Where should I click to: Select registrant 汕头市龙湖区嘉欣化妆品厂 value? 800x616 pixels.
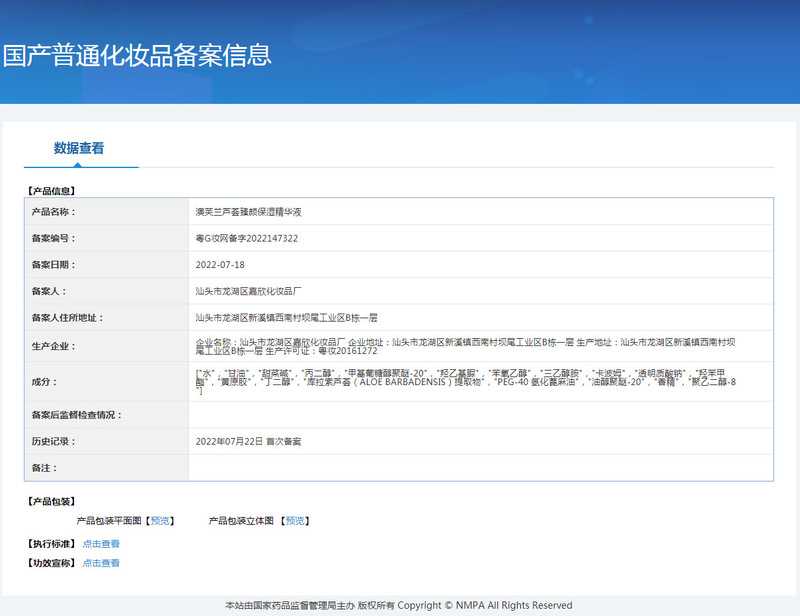coord(248,291)
